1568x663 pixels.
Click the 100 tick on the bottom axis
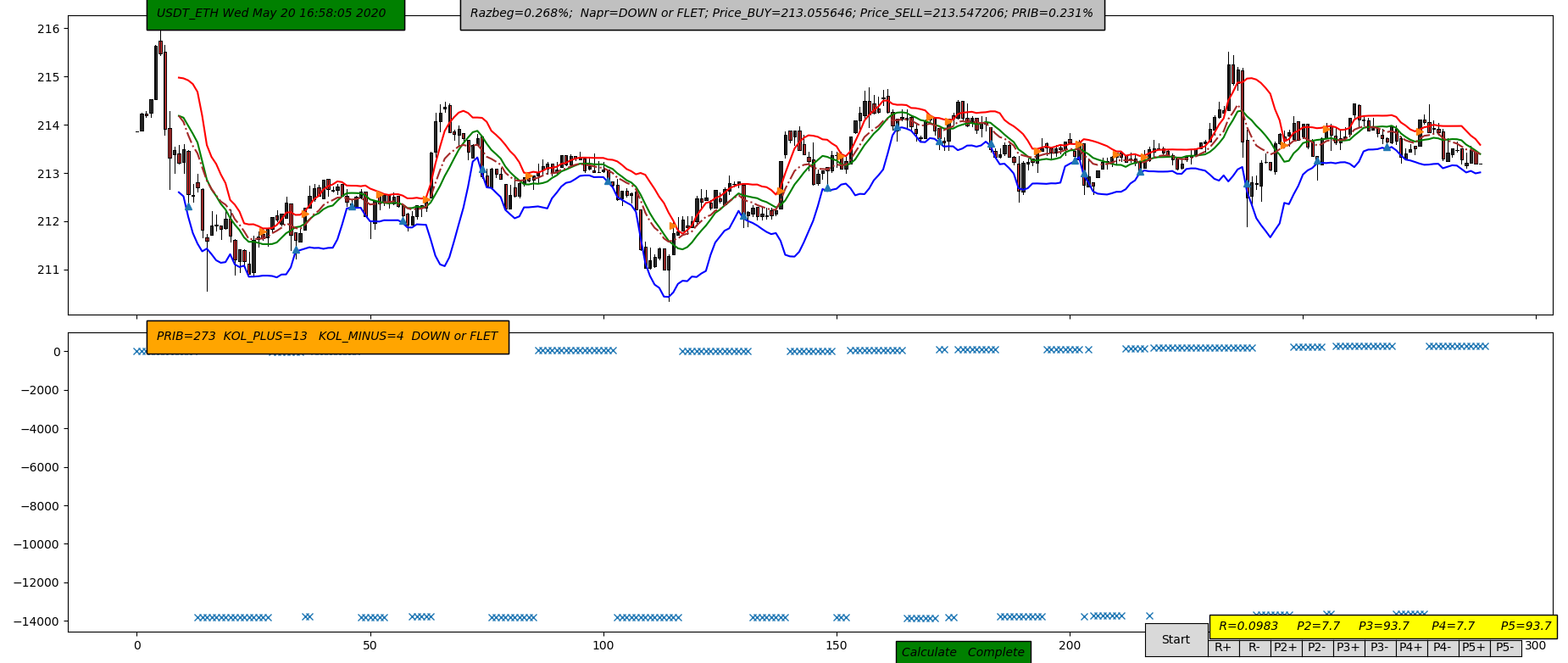(x=603, y=646)
